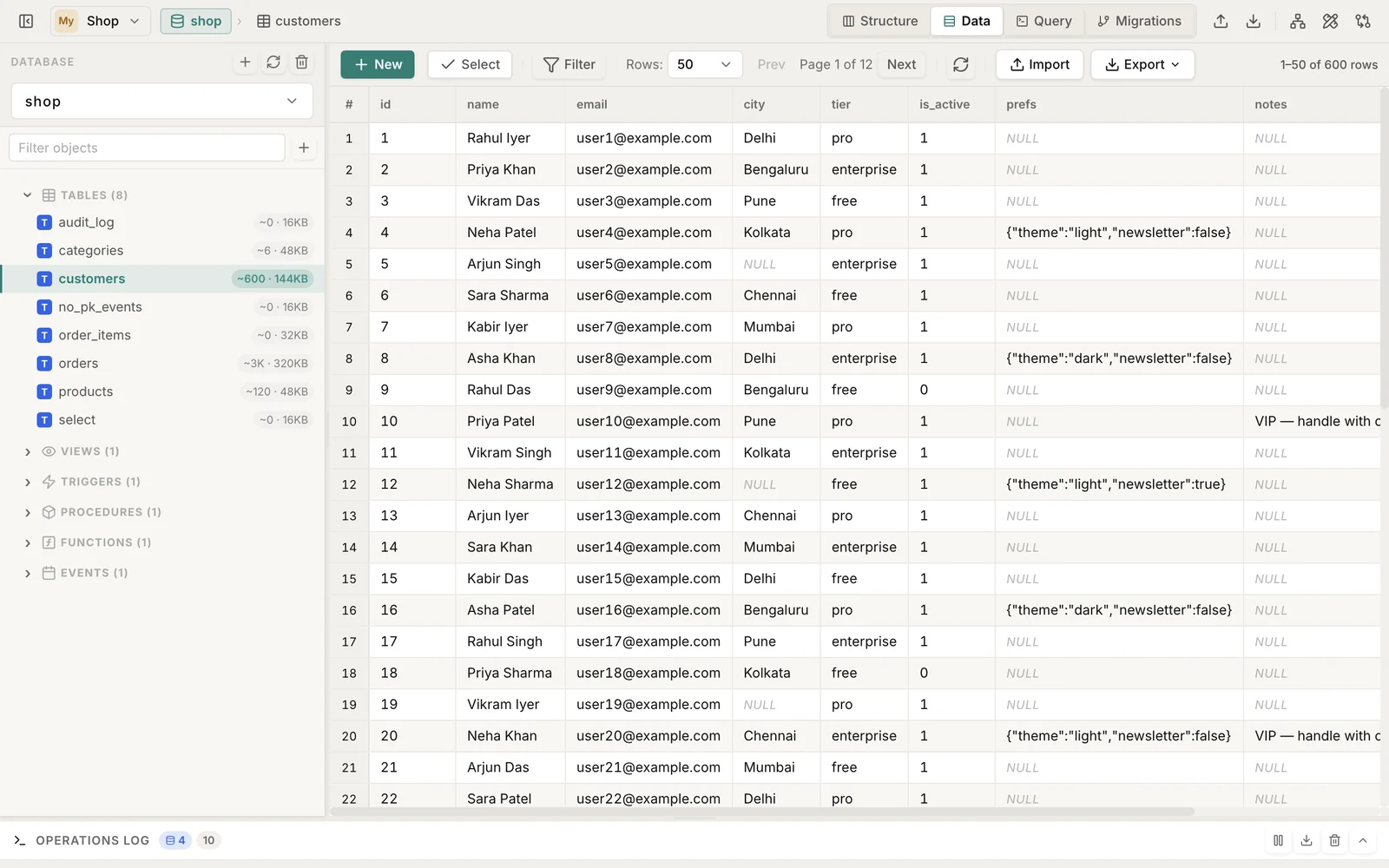Reload table data with refresh icon

pos(960,64)
